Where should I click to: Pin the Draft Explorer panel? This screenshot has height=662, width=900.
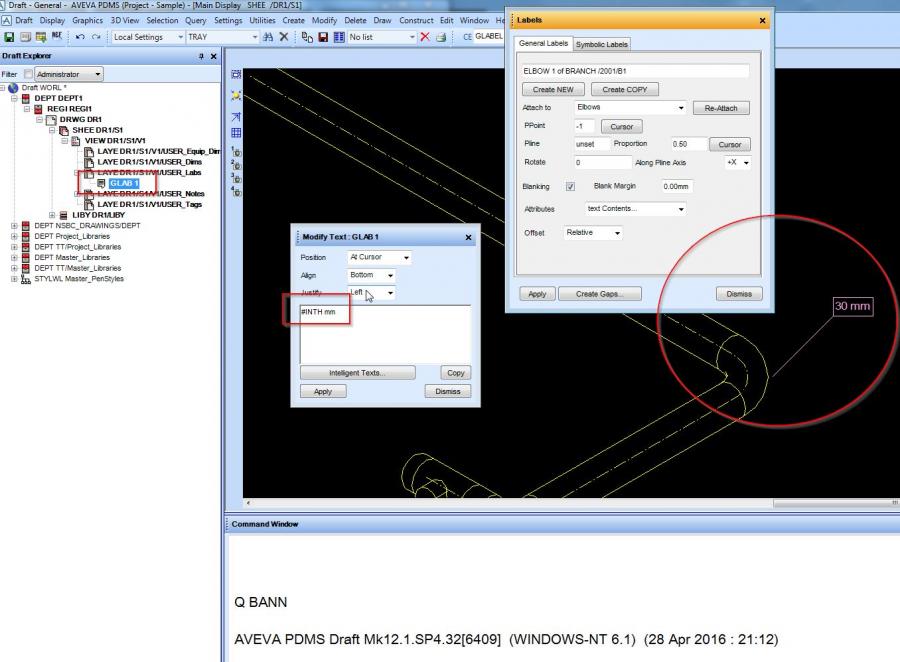201,56
